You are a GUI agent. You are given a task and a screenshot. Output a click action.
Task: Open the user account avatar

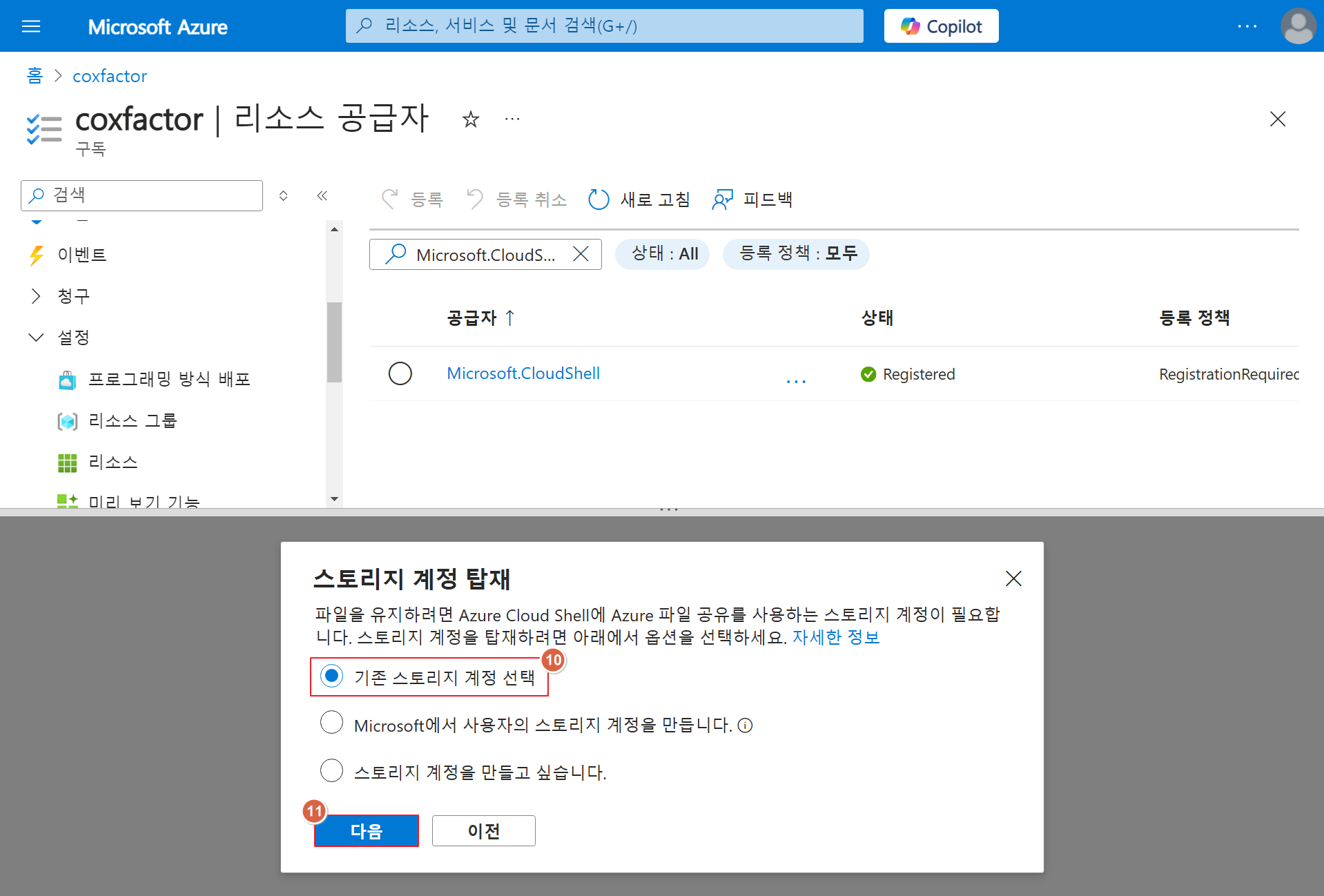click(1298, 26)
